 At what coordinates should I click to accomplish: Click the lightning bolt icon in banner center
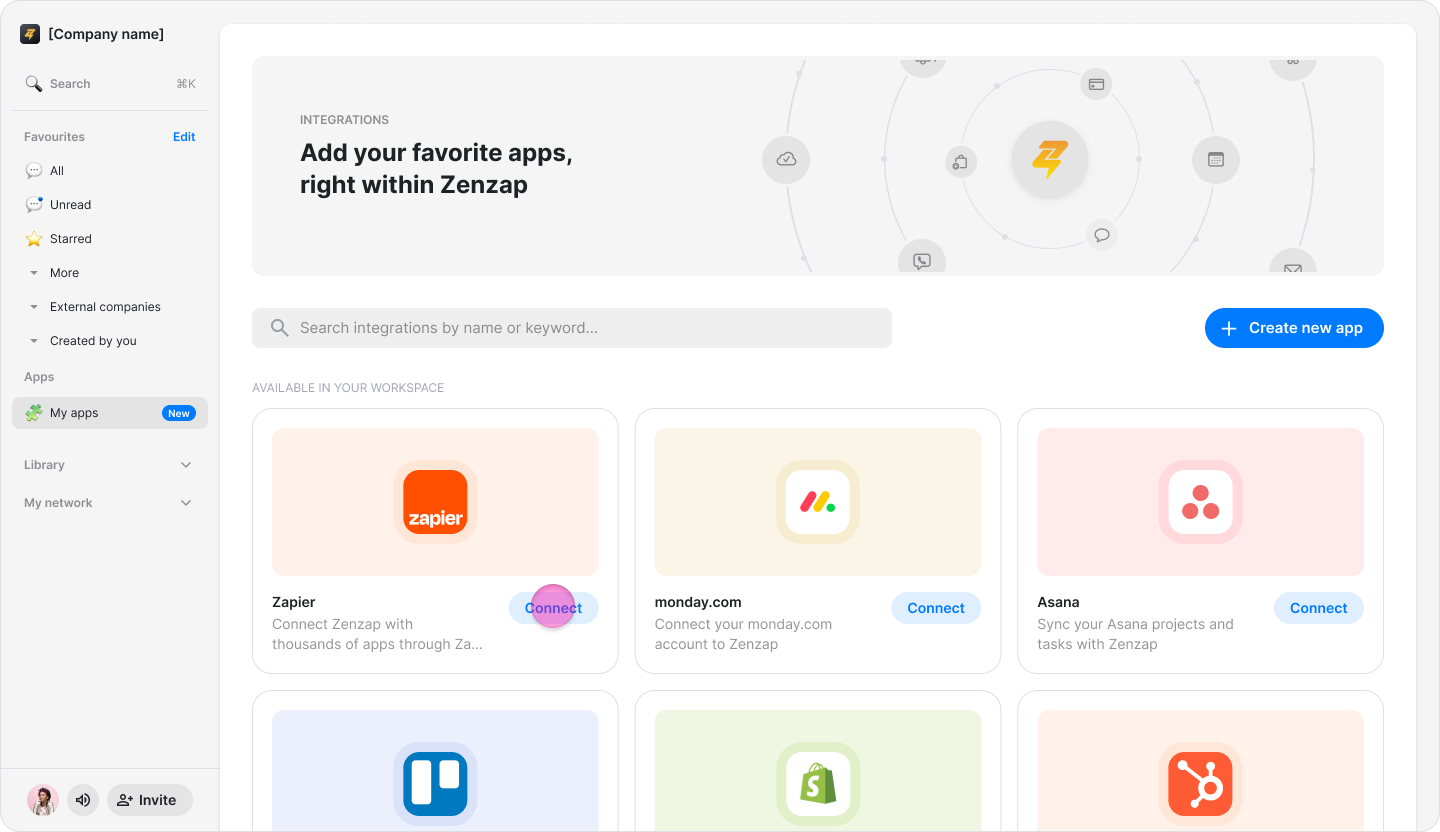pos(1050,160)
